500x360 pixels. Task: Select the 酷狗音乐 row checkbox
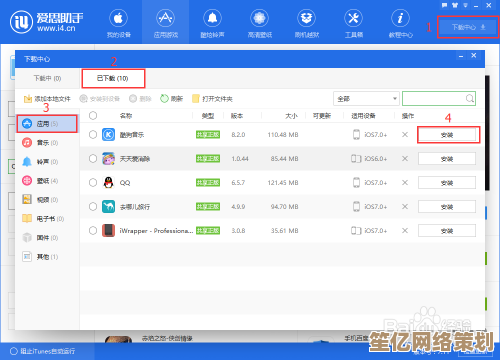(93, 135)
